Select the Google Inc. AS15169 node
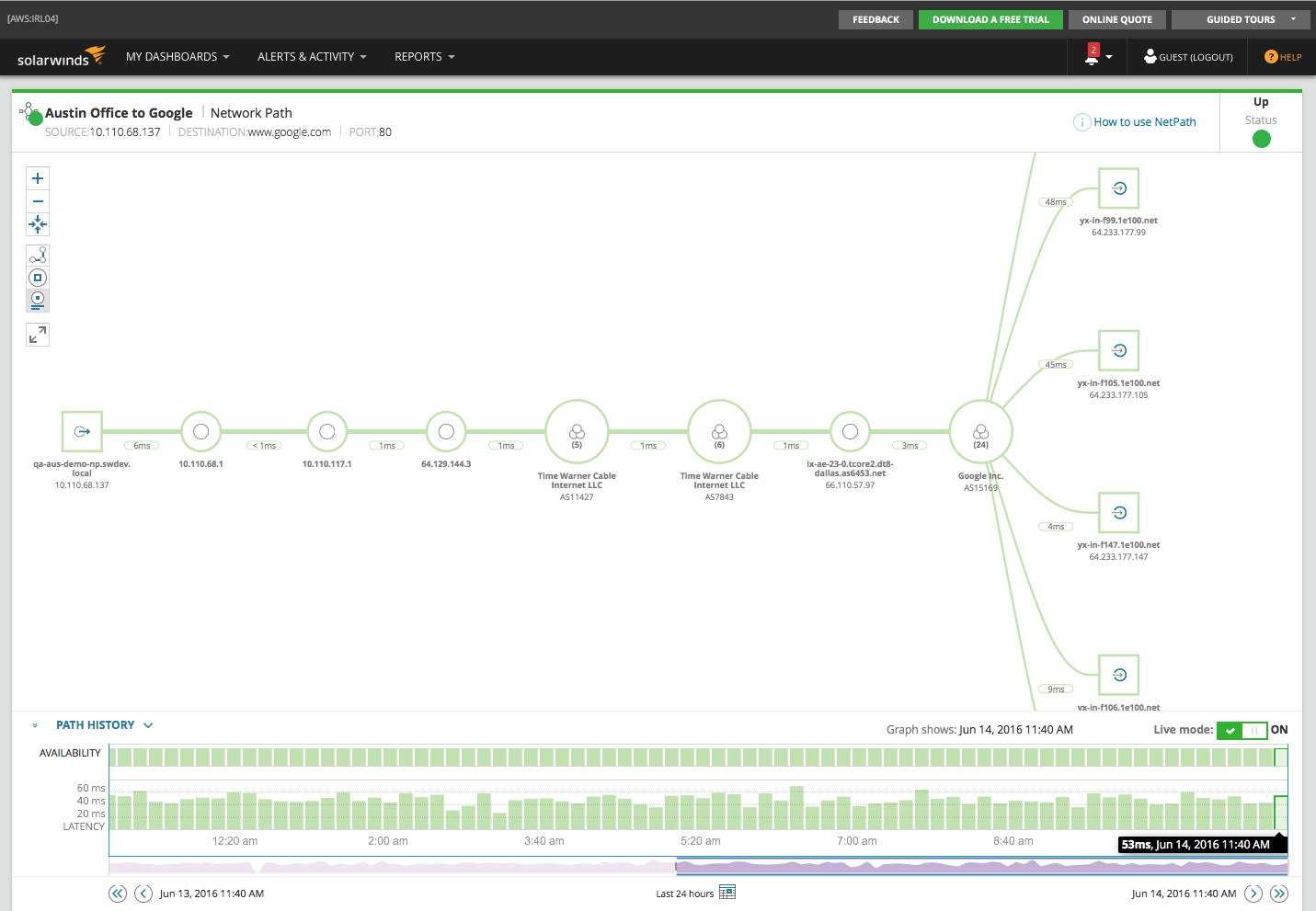Viewport: 1316px width, 911px height. pyautogui.click(x=981, y=431)
